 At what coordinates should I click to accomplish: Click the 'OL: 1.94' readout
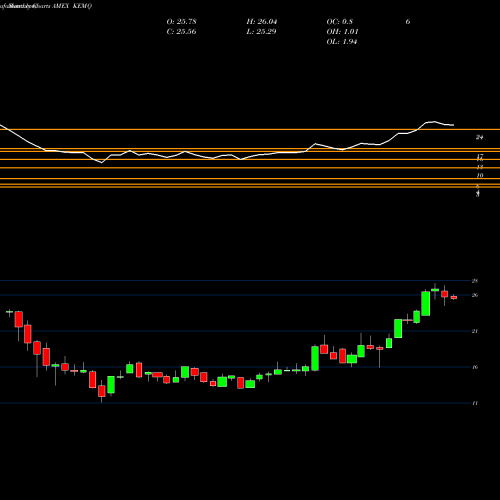coord(342,42)
